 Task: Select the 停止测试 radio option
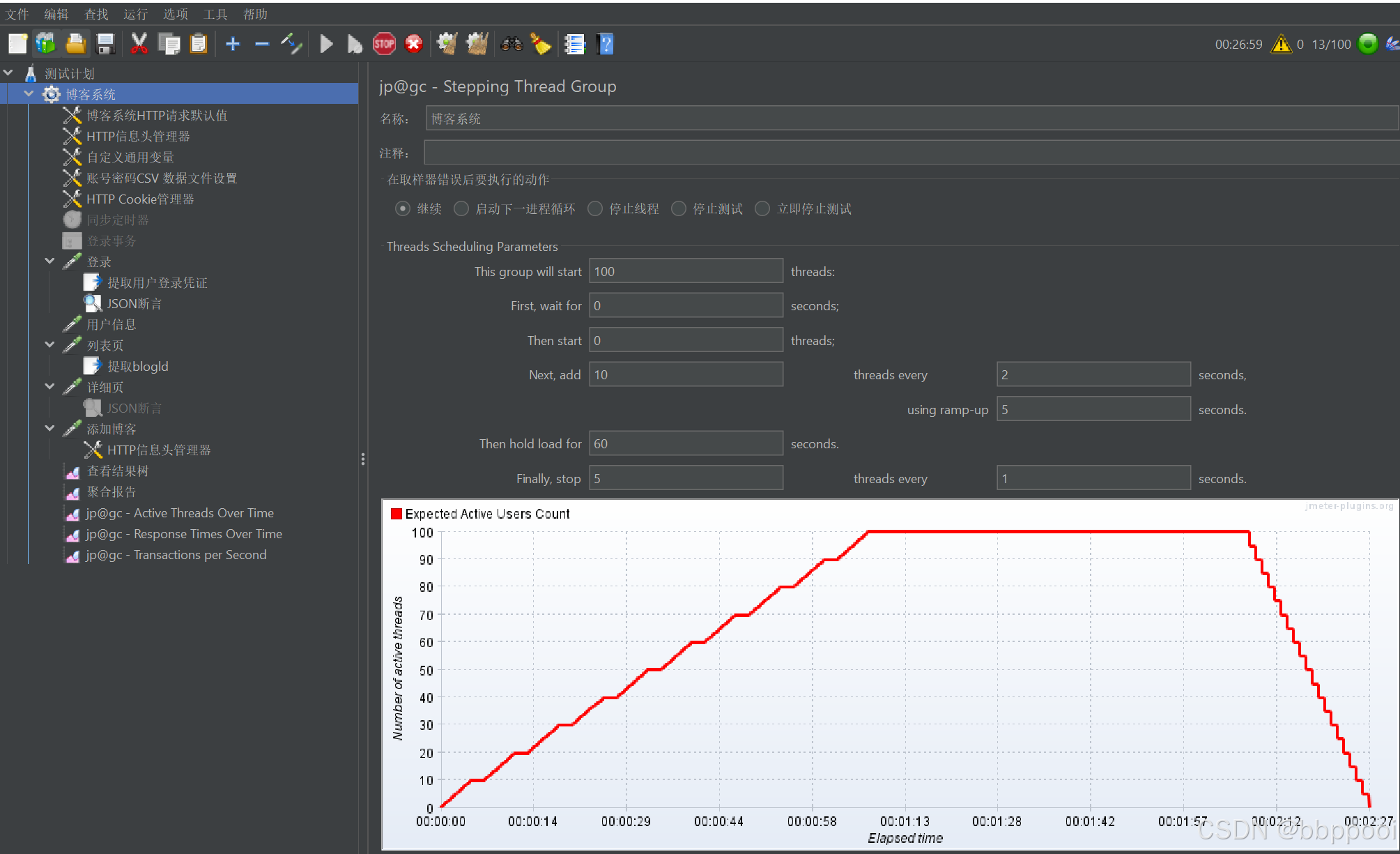click(x=679, y=209)
